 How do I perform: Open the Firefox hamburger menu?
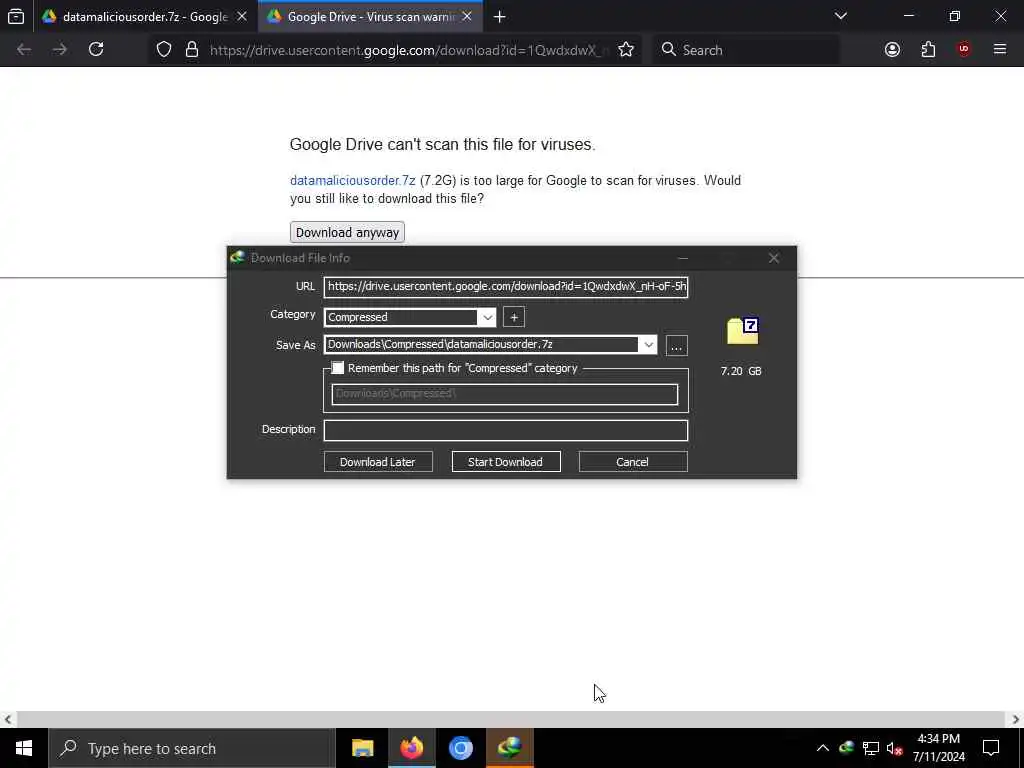point(1000,49)
